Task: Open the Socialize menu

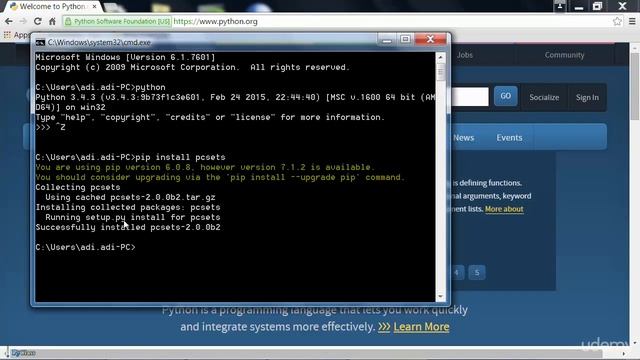Action: (544, 97)
